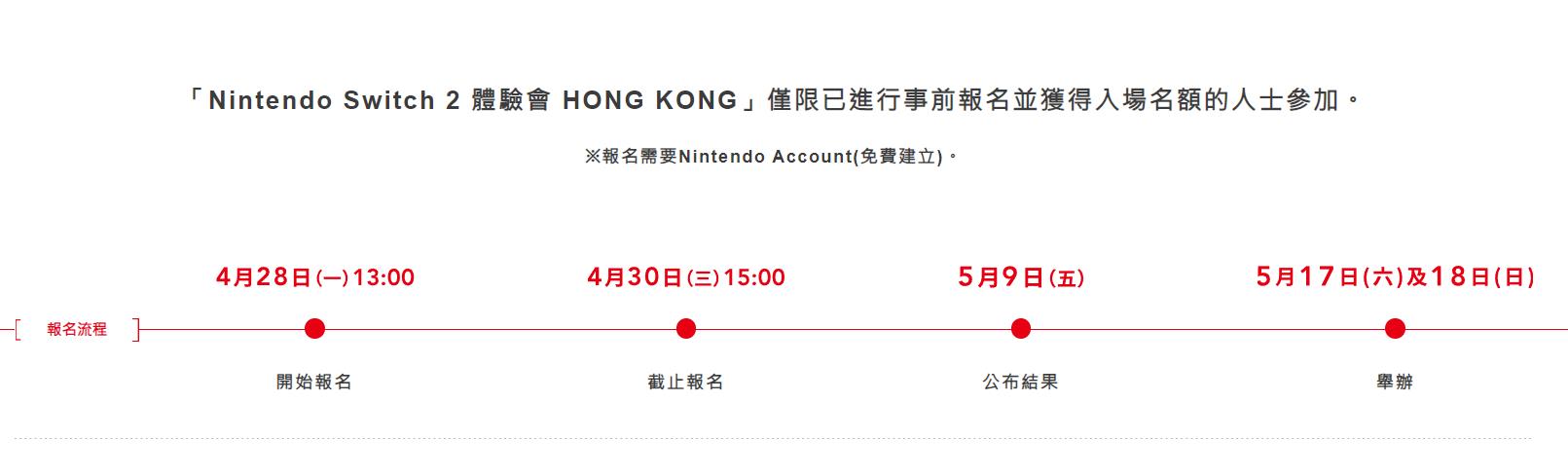Click the red timeline dot above 舉辦

click(x=1395, y=329)
